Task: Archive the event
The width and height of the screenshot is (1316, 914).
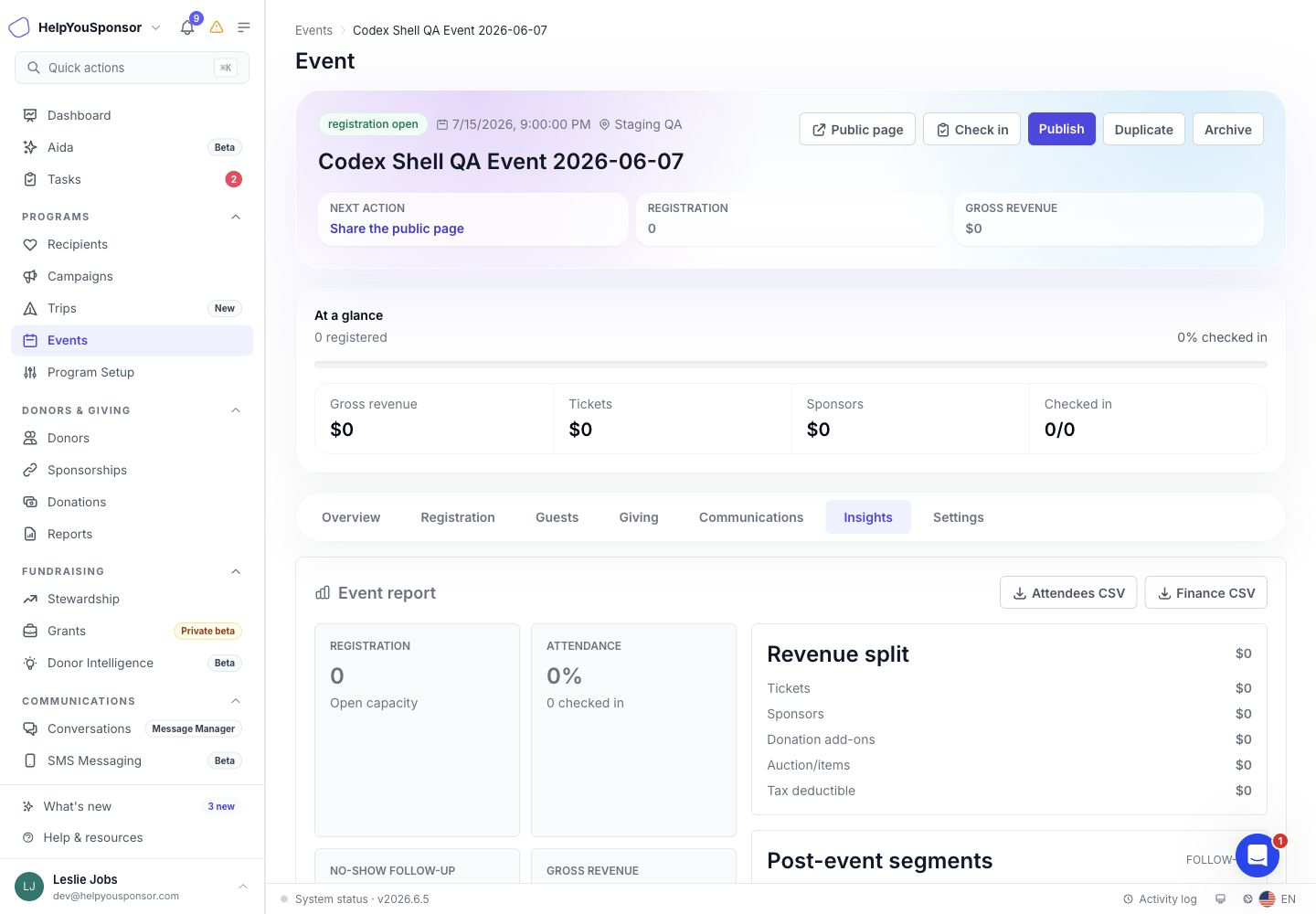Action: click(1228, 129)
